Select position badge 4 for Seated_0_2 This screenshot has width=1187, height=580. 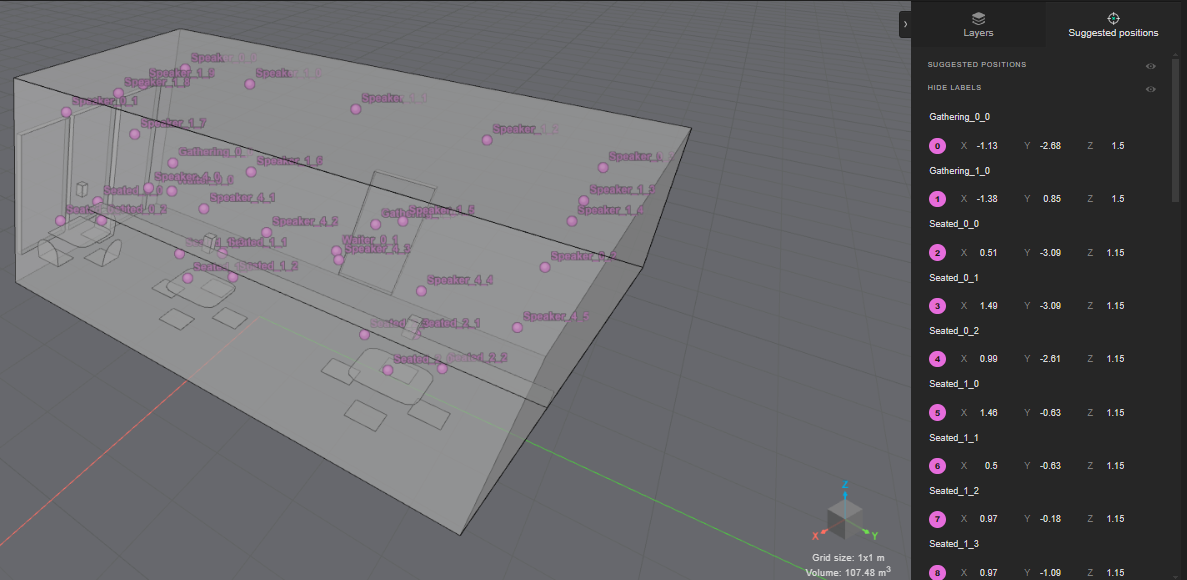coord(938,359)
